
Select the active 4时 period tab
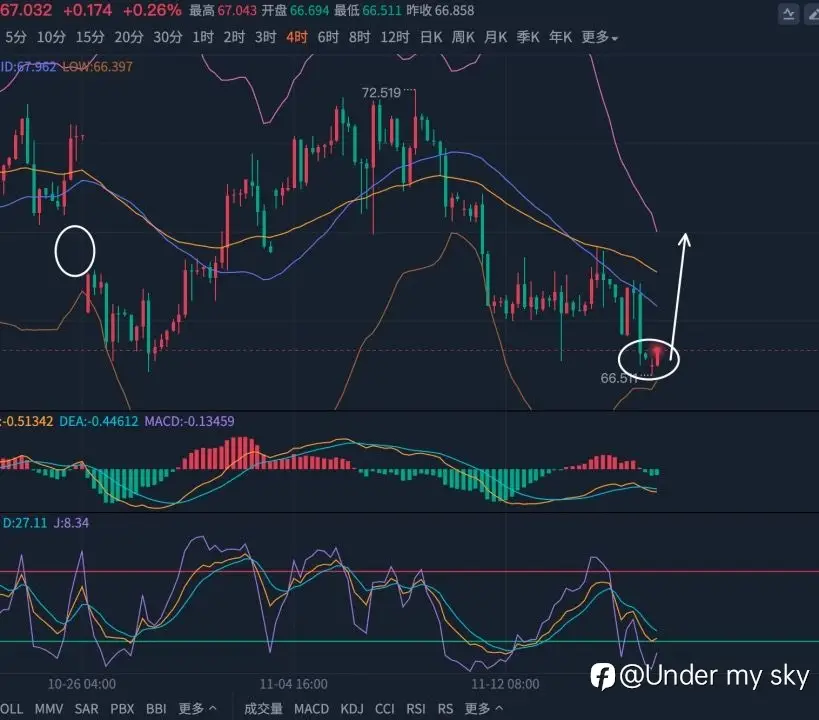click(297, 37)
